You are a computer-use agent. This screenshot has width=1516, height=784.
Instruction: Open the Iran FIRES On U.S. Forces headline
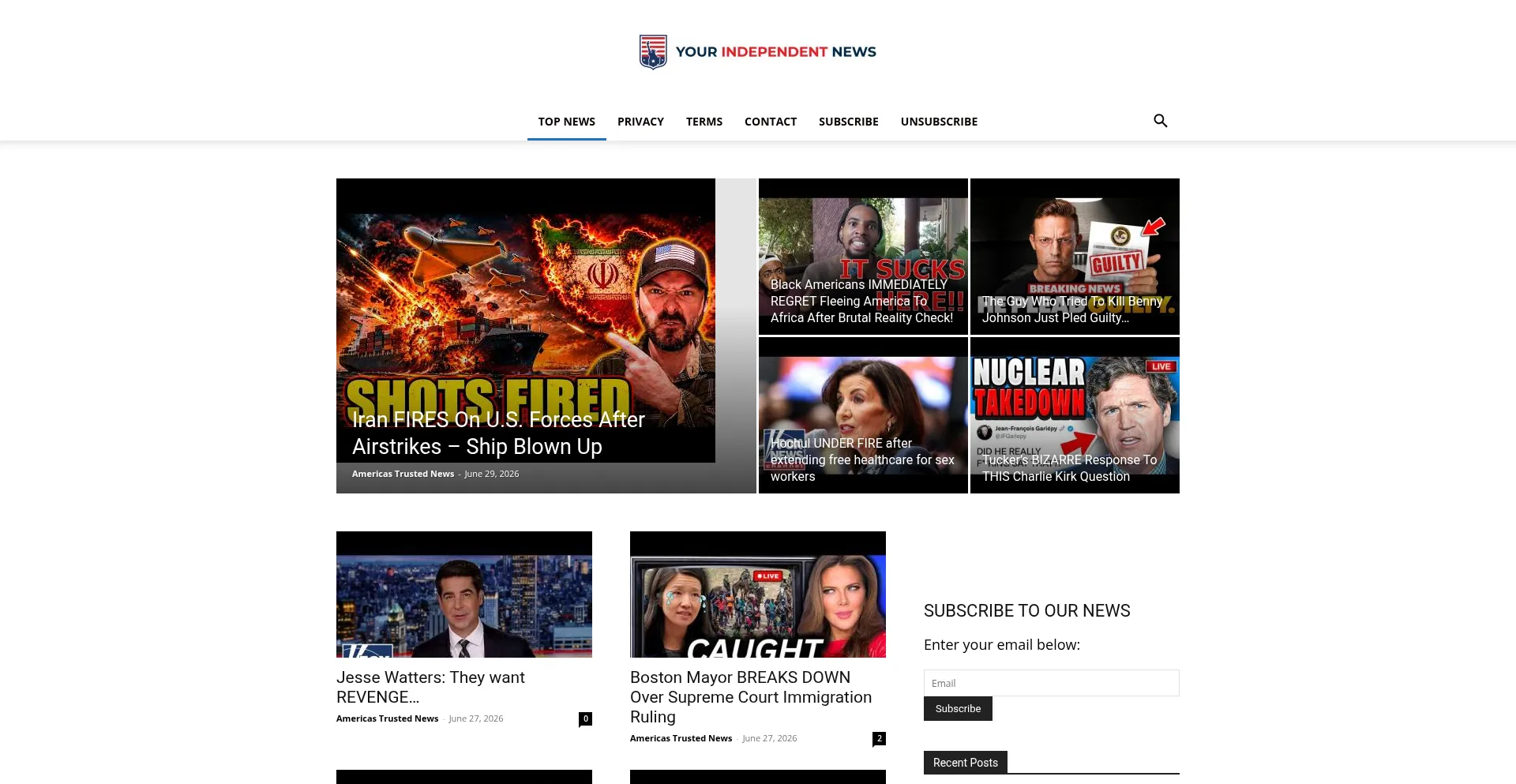pos(498,433)
